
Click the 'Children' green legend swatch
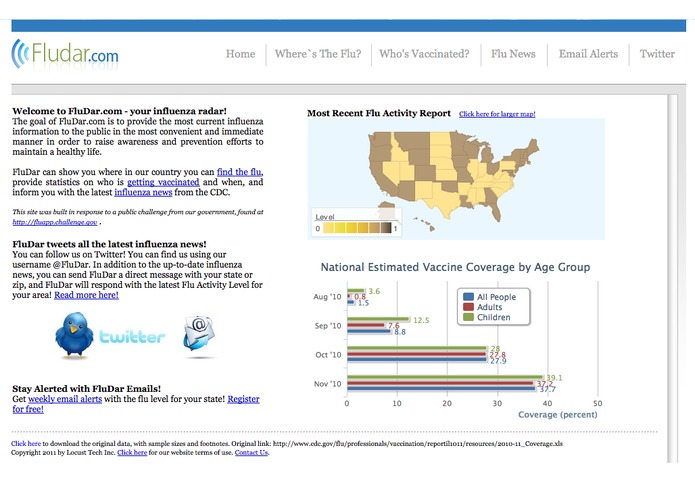468,317
